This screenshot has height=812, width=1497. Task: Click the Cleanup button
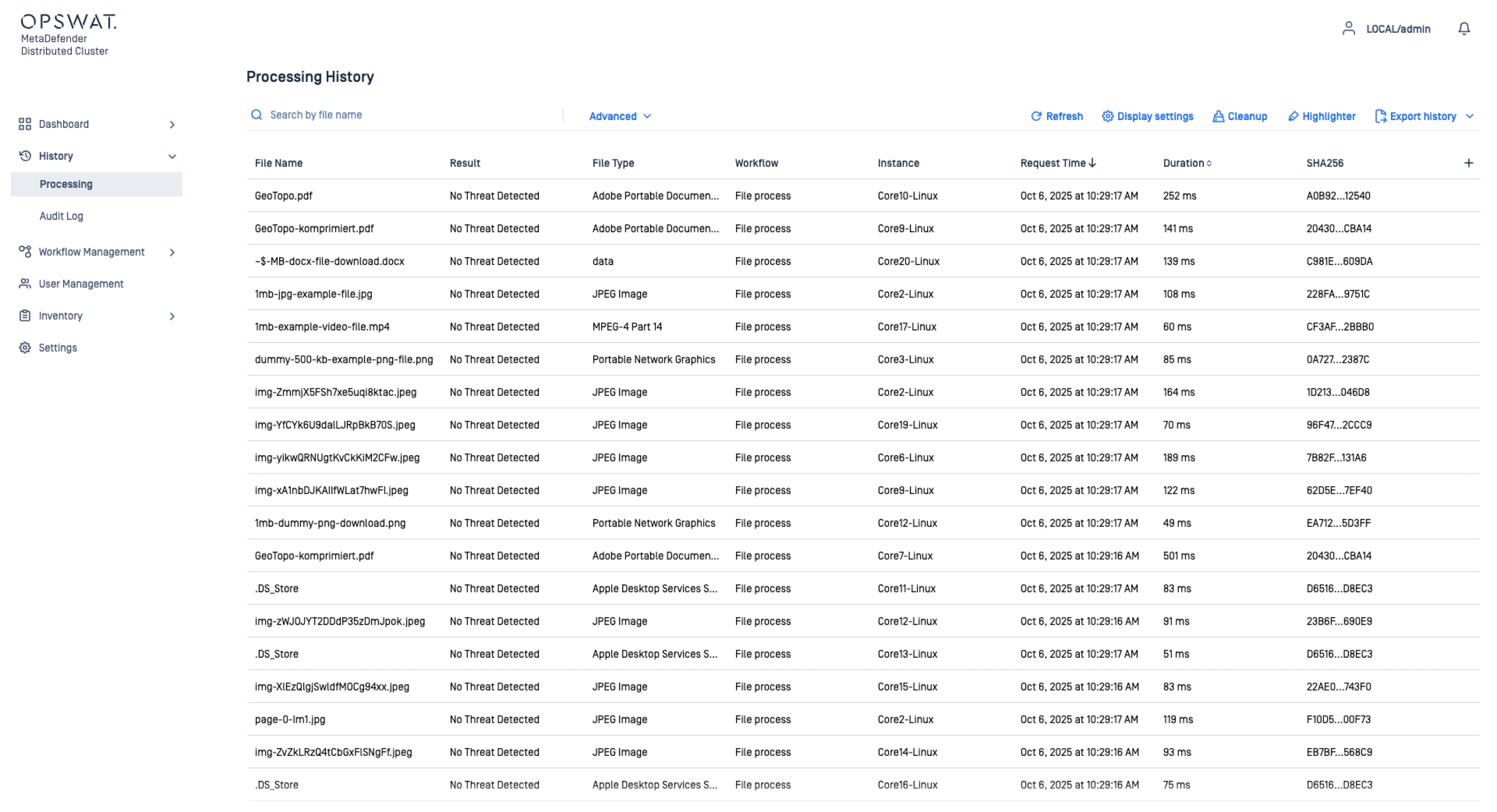coord(1240,116)
